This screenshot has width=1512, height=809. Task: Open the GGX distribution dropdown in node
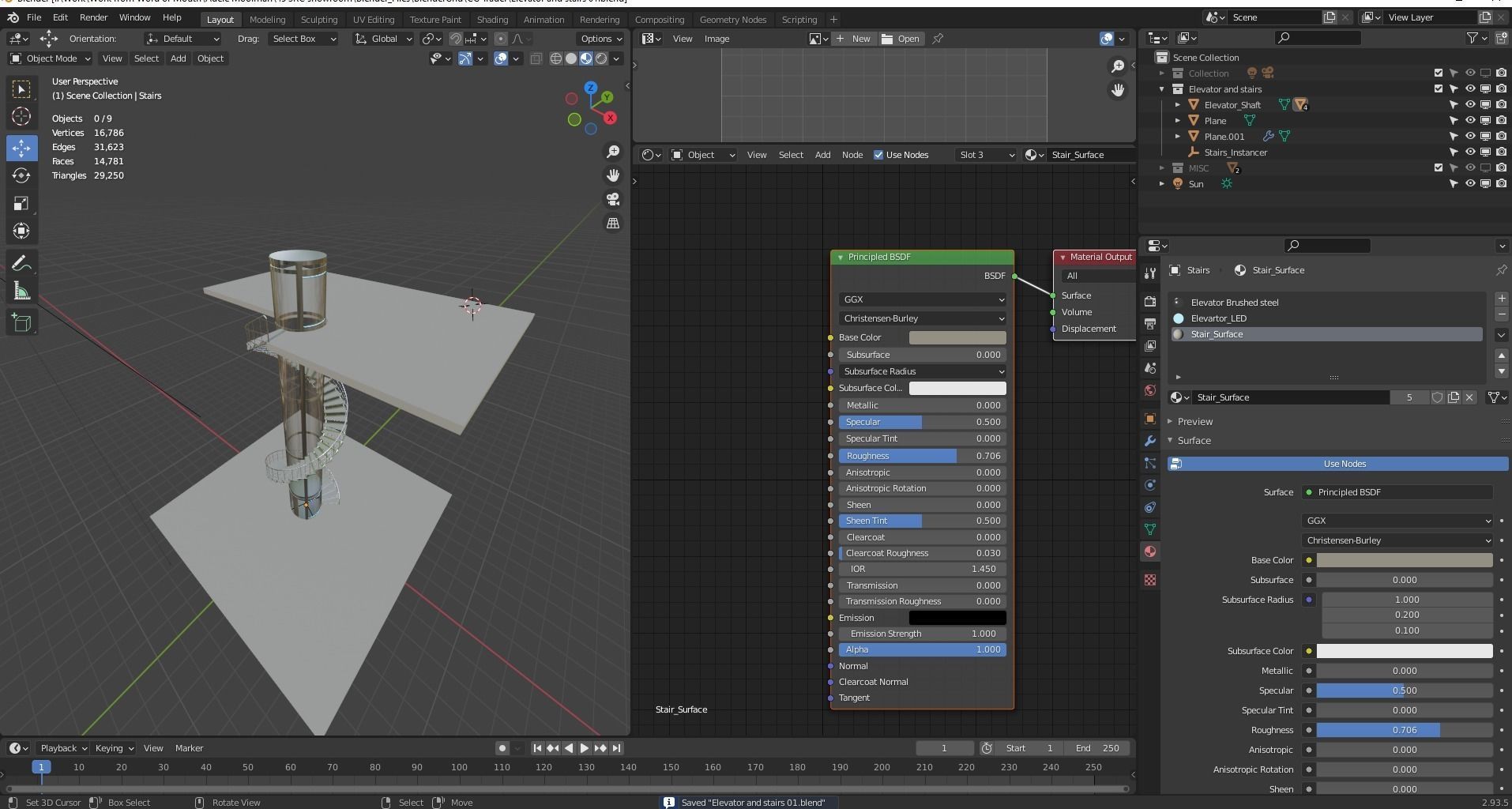click(x=922, y=299)
